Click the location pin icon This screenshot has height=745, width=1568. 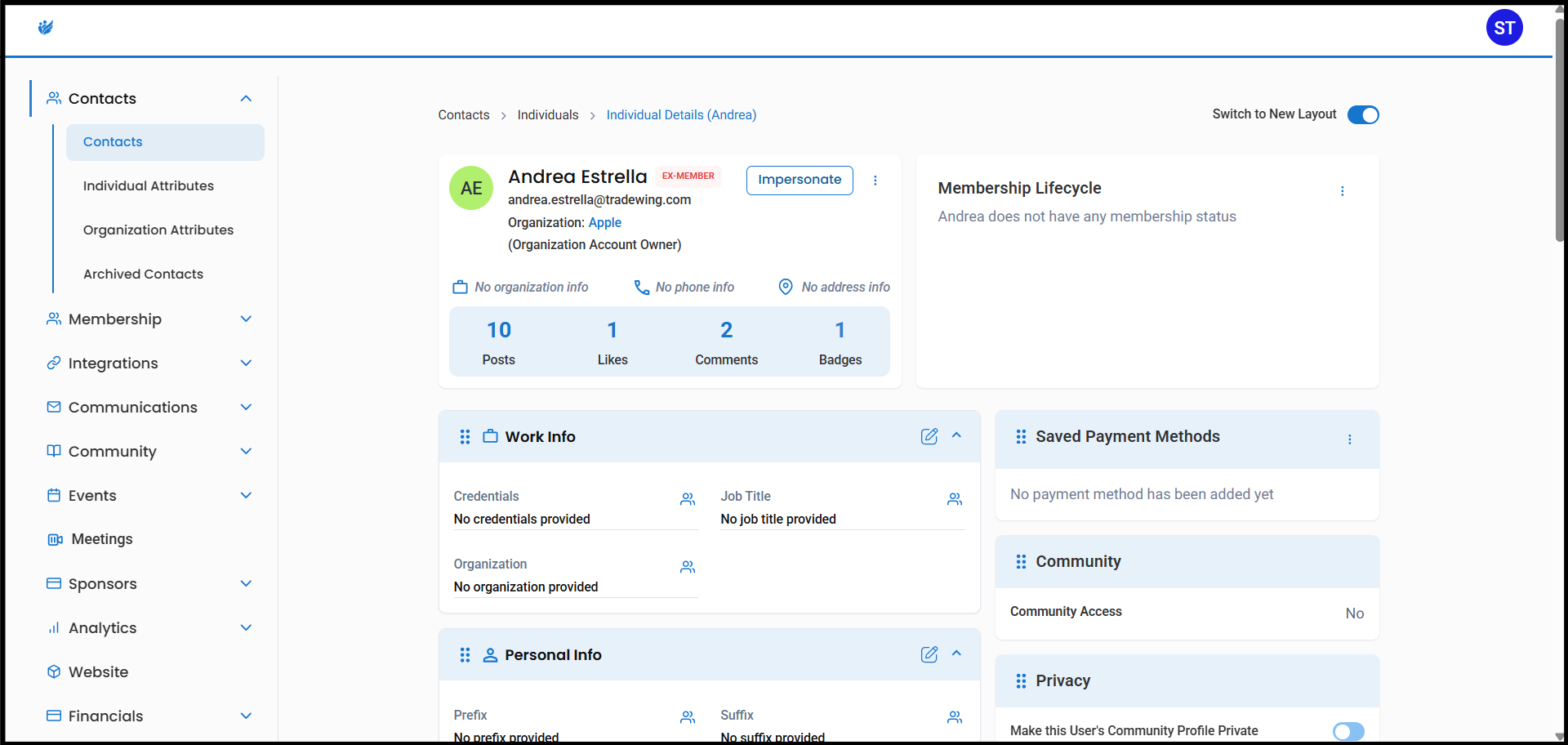786,287
